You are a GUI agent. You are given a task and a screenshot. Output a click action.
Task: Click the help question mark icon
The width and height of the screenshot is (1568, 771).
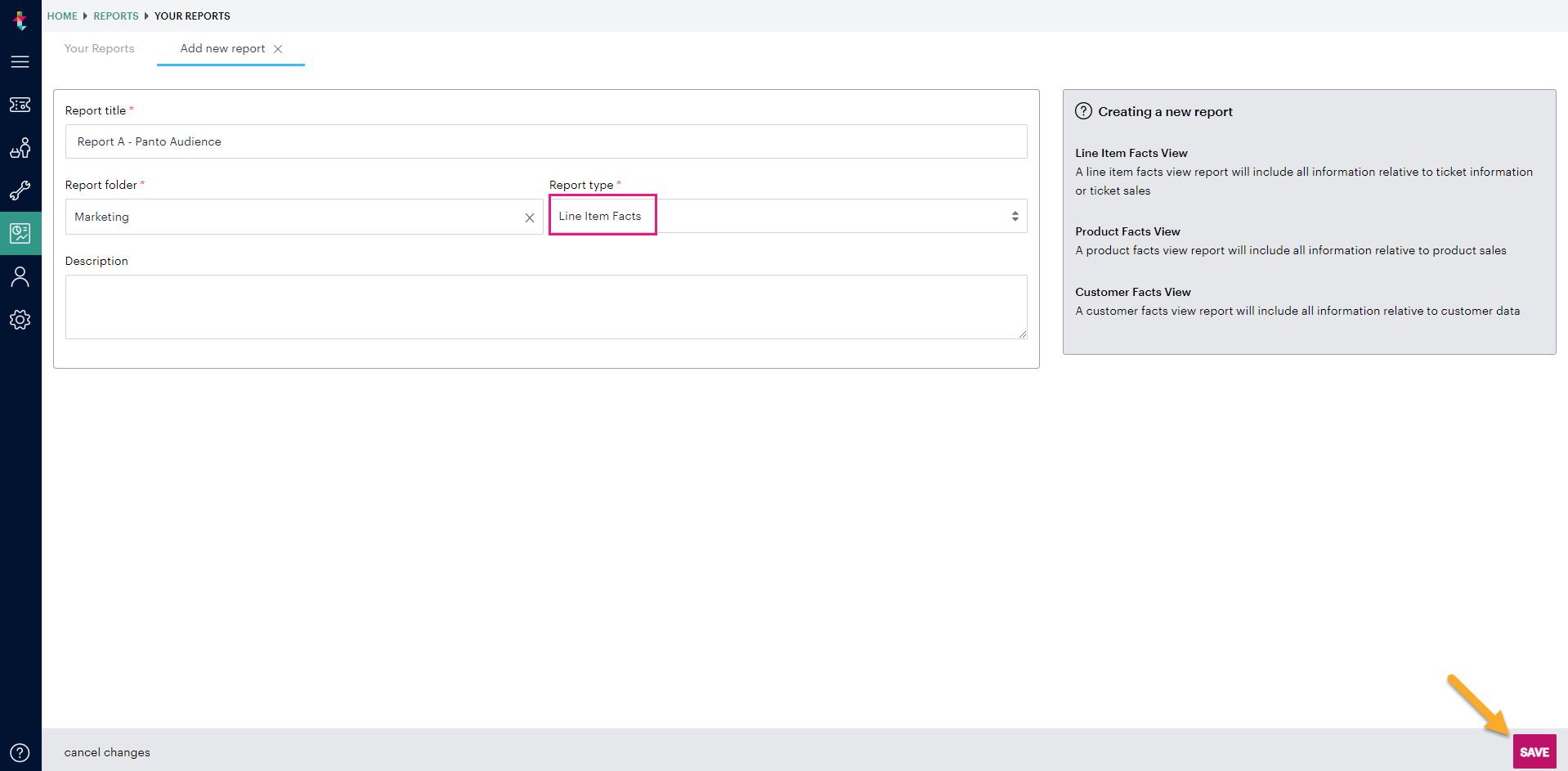[x=20, y=751]
